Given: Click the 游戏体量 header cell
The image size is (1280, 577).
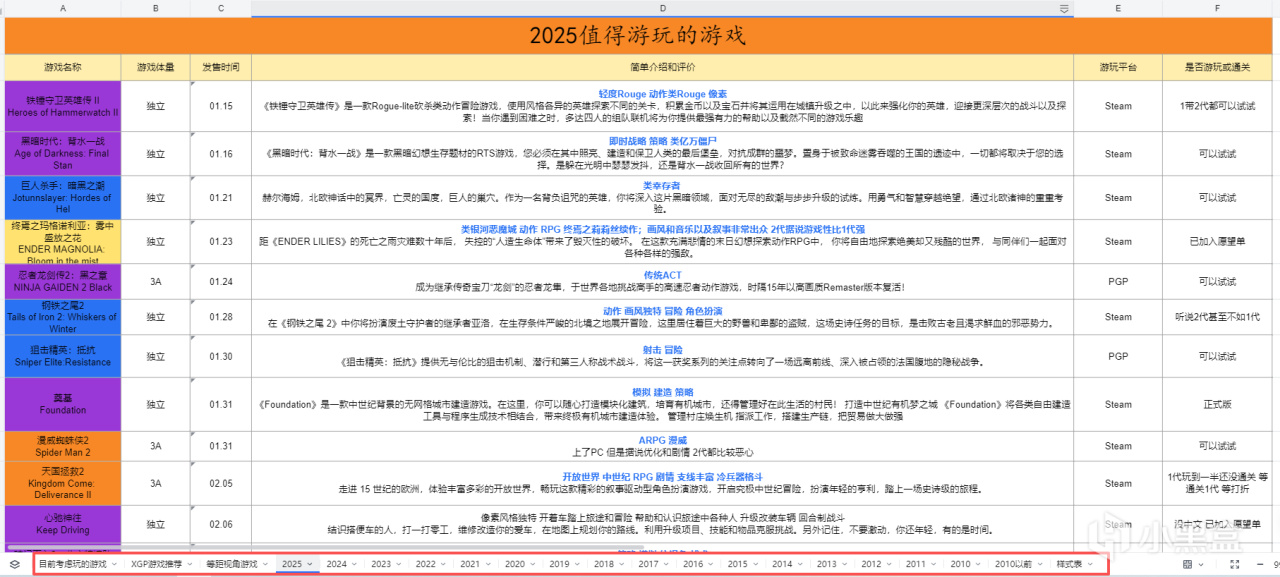Looking at the screenshot, I should (x=155, y=67).
